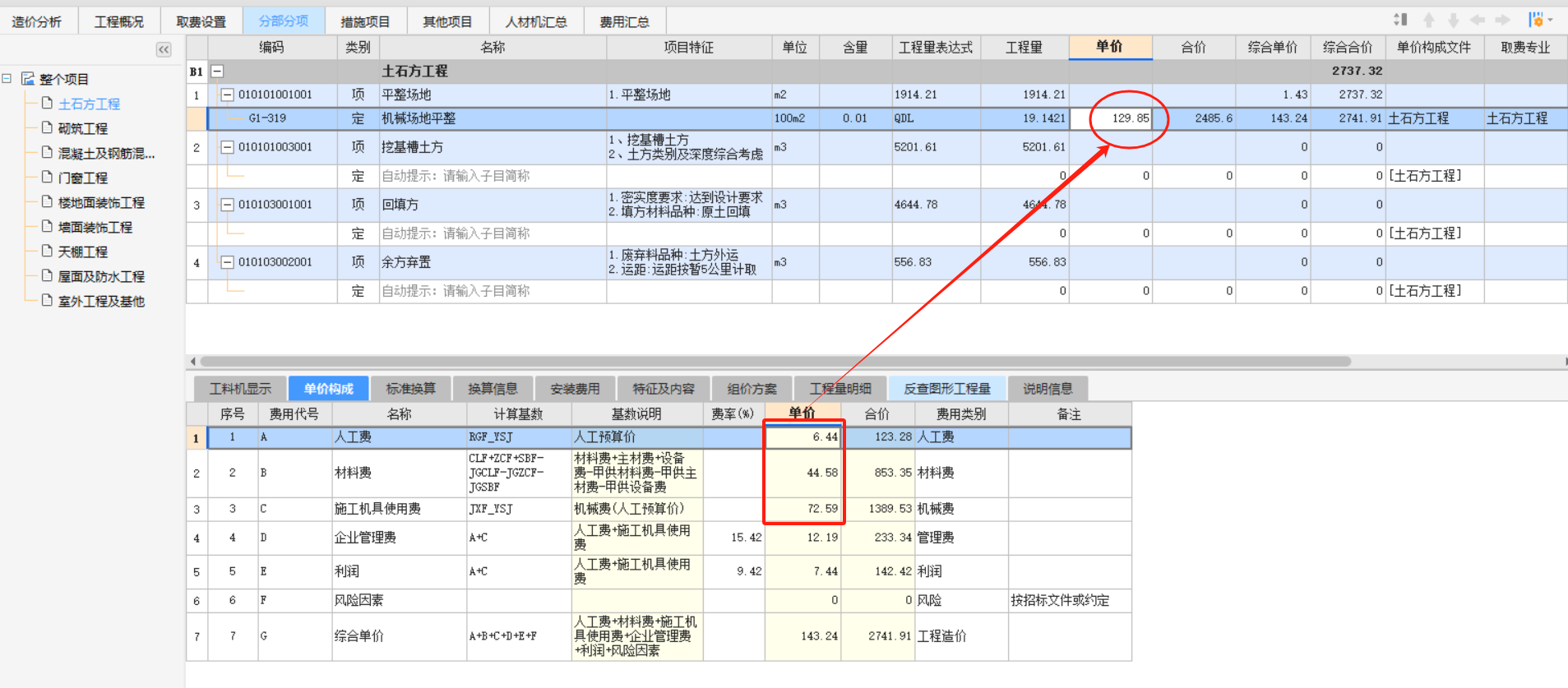Screen dimensions: 1568x688
Task: Collapse item 010101001001 row
Action: click(227, 95)
